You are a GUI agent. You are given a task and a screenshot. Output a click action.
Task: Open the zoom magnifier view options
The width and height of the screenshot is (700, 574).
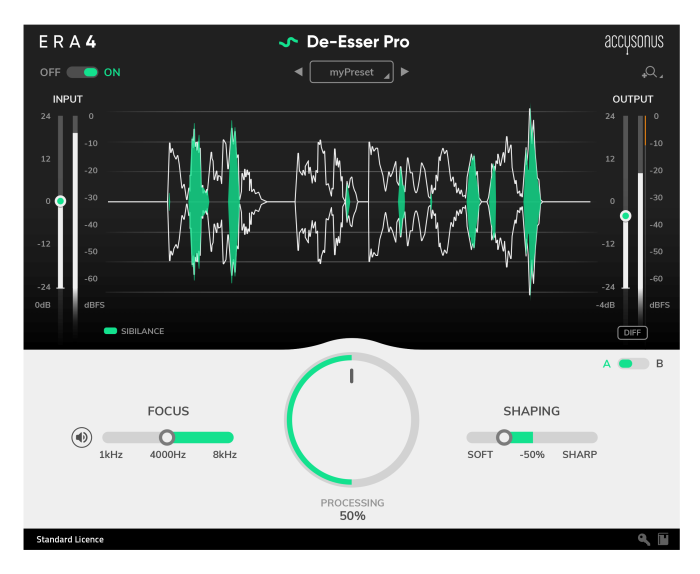coord(652,72)
